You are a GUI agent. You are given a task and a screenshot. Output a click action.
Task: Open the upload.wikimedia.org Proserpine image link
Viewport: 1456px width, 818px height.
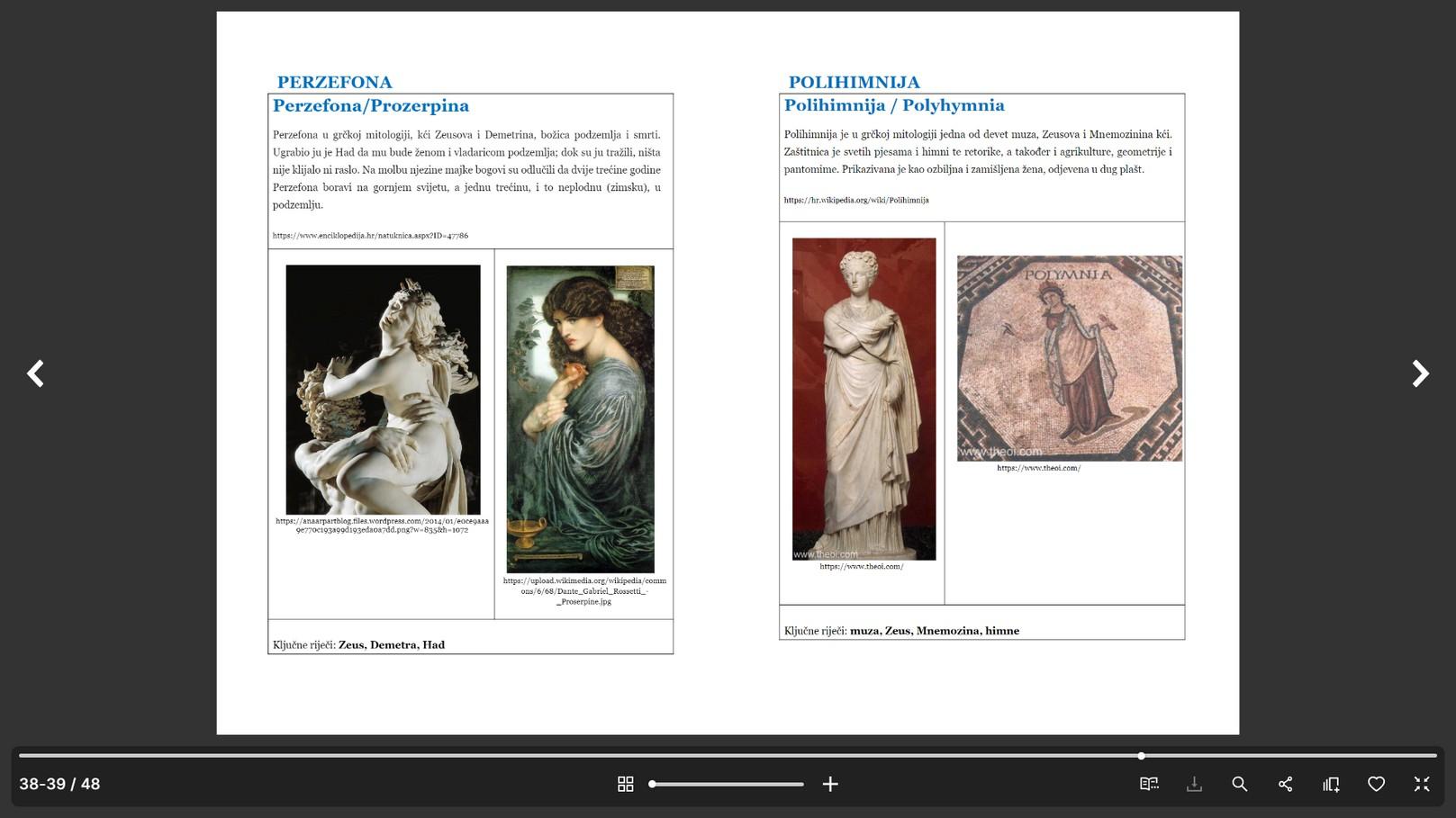pos(584,591)
